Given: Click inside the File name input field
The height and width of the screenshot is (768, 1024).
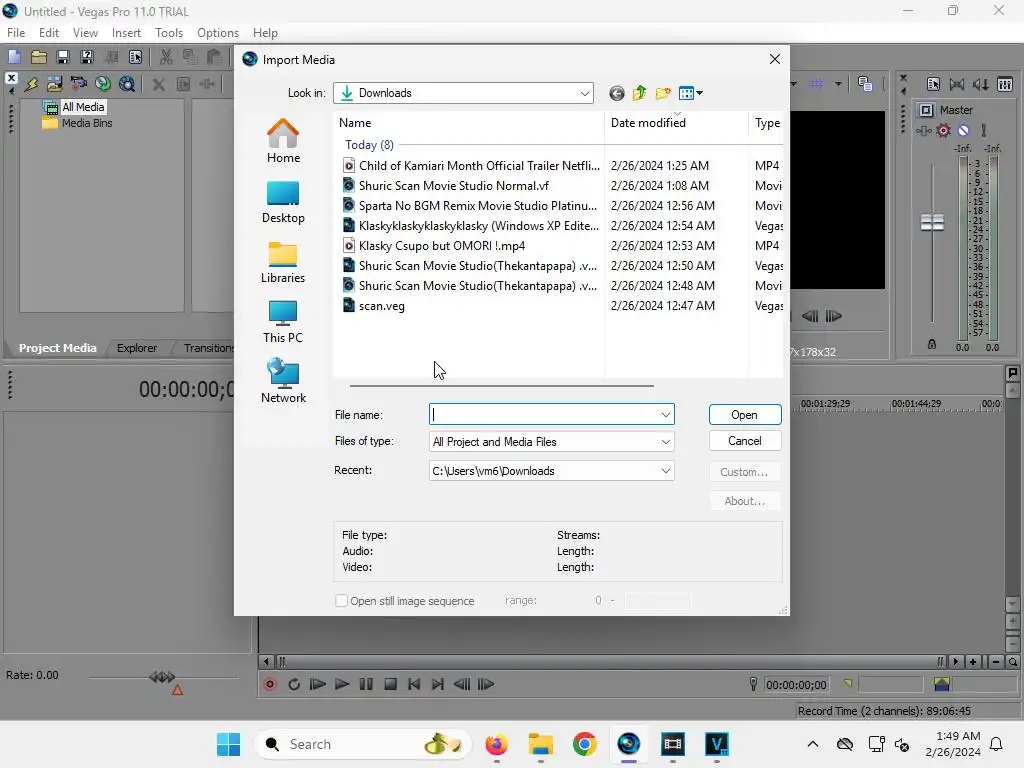Looking at the screenshot, I should tap(544, 415).
